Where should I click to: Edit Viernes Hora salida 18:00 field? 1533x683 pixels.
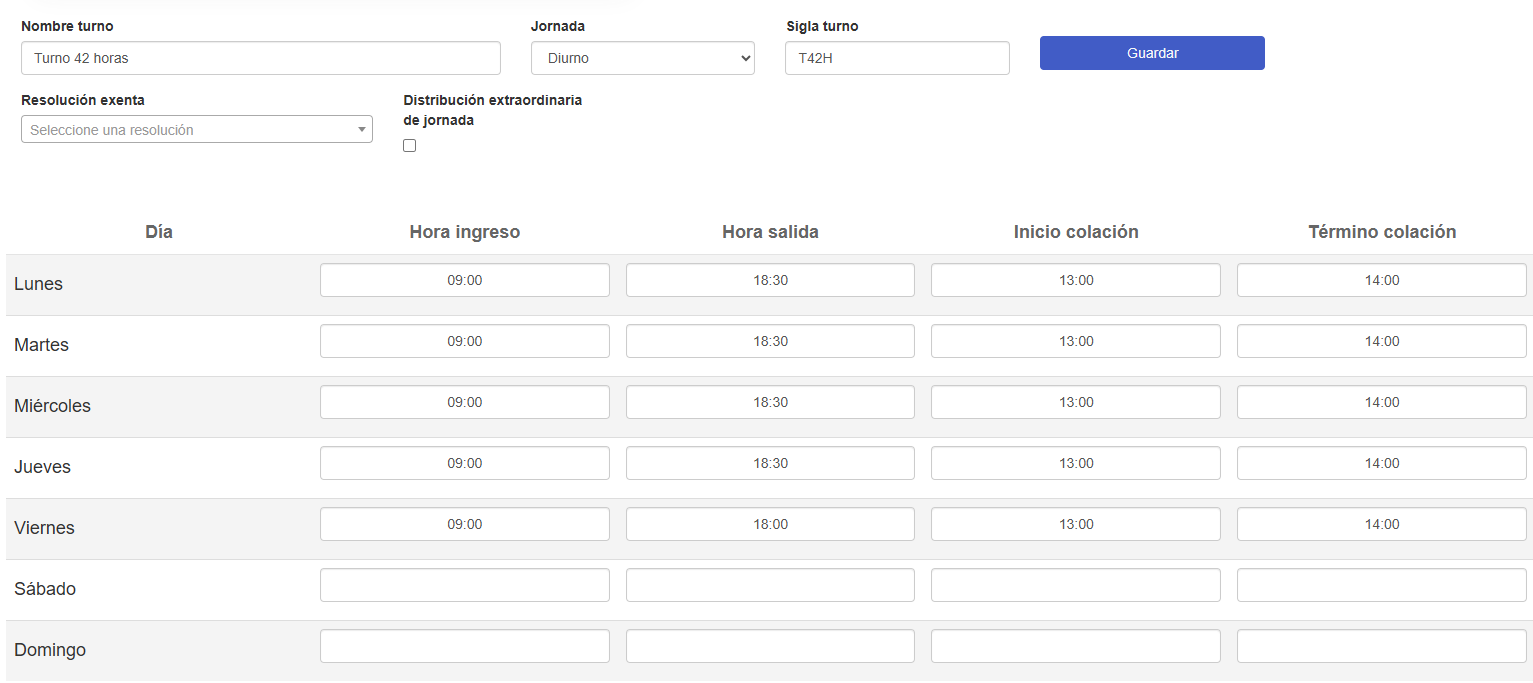(770, 525)
